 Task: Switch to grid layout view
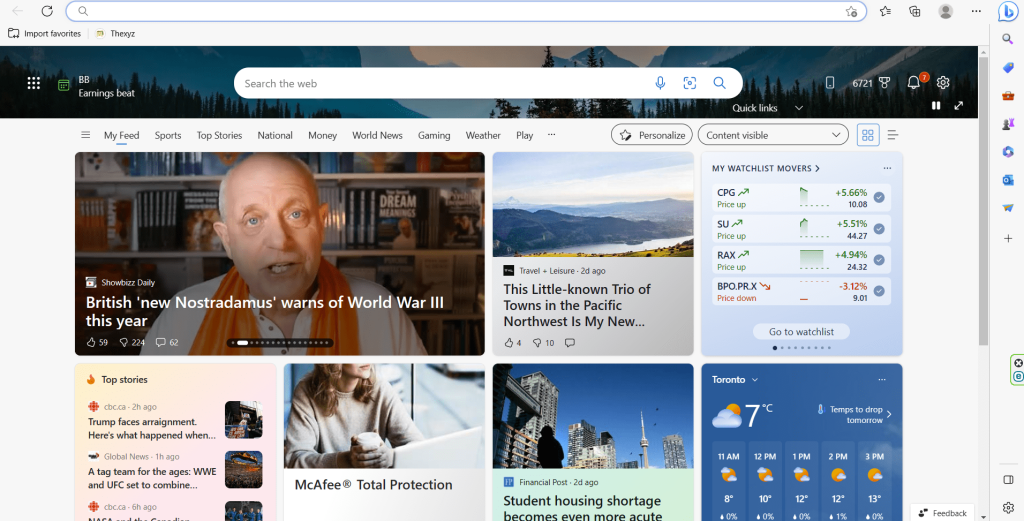867,135
